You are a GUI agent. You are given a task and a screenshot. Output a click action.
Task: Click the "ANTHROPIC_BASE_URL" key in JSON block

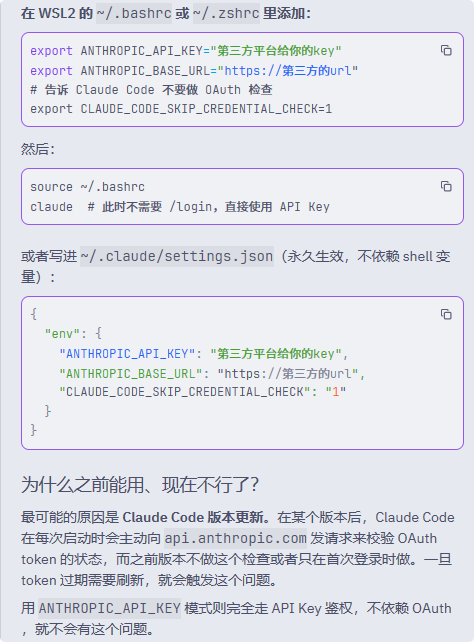[x=131, y=373]
